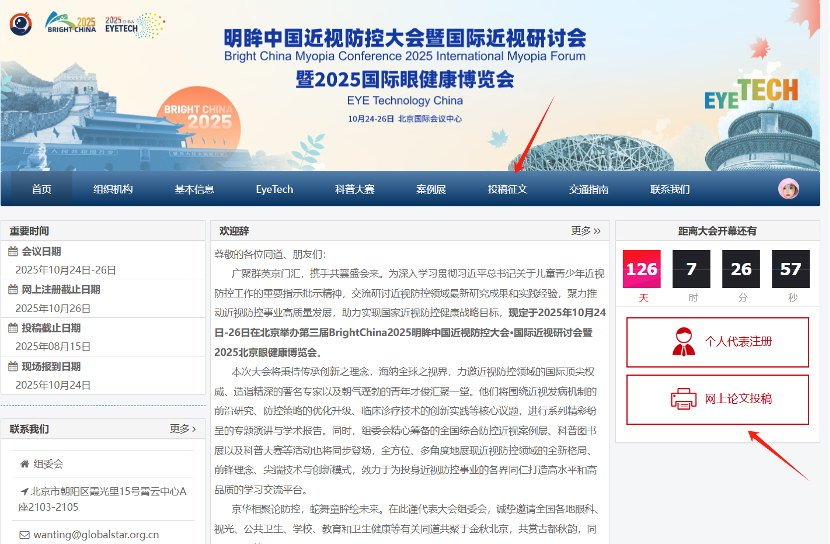830x544 pixels.
Task: Click the address 北京市朝阳区霞光里15号 text
Action: 102,499
